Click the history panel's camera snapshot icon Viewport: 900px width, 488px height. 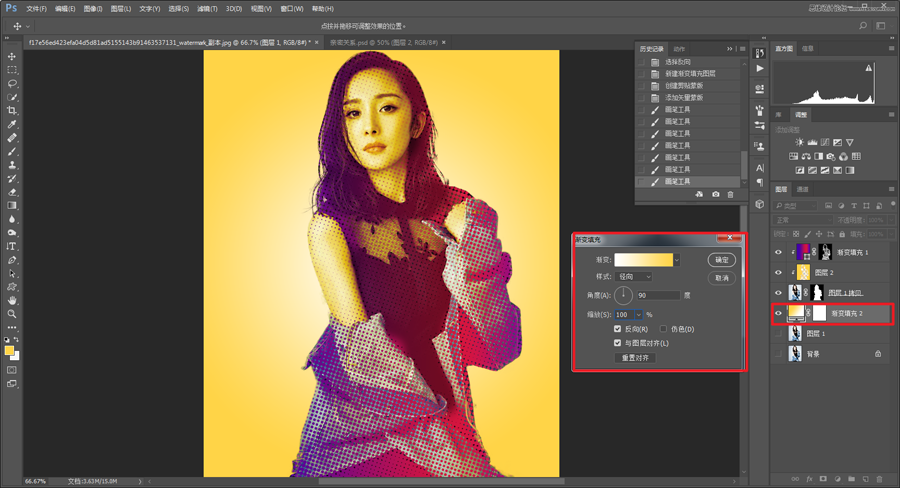click(714, 194)
